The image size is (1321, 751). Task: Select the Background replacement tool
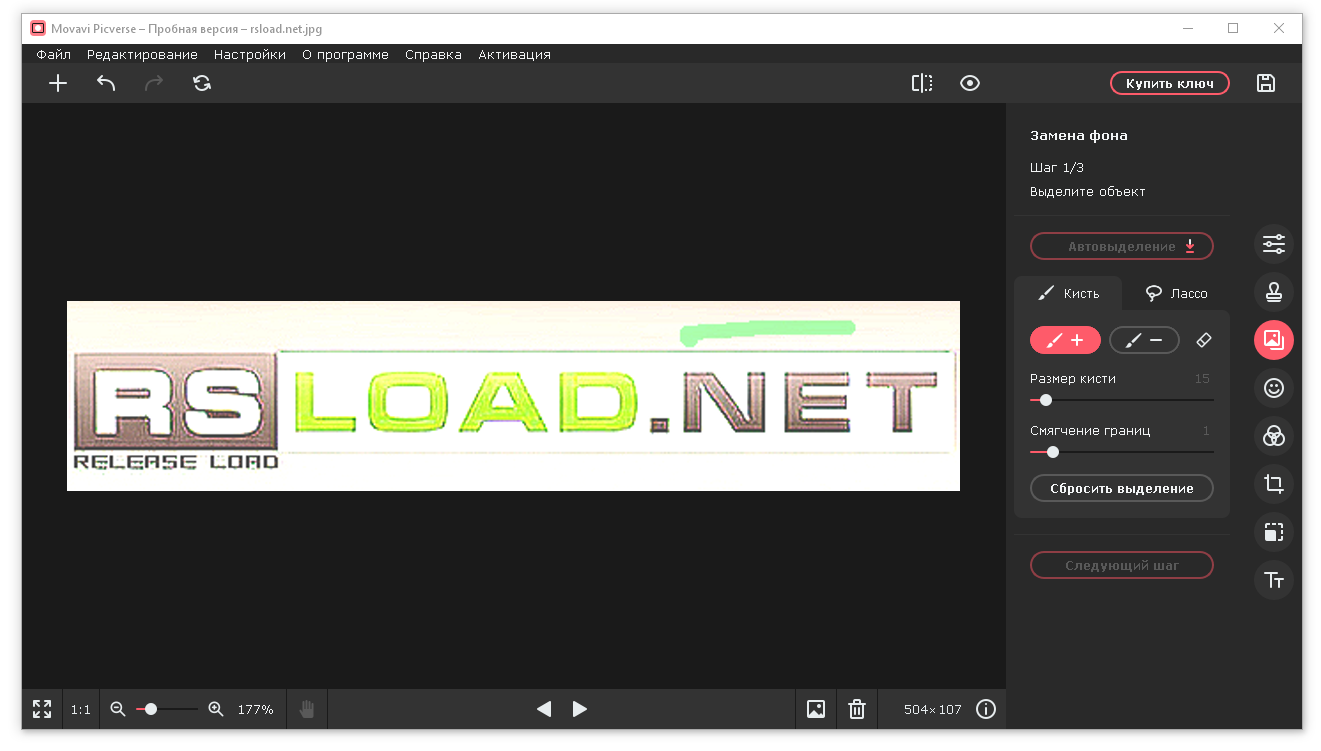point(1274,340)
